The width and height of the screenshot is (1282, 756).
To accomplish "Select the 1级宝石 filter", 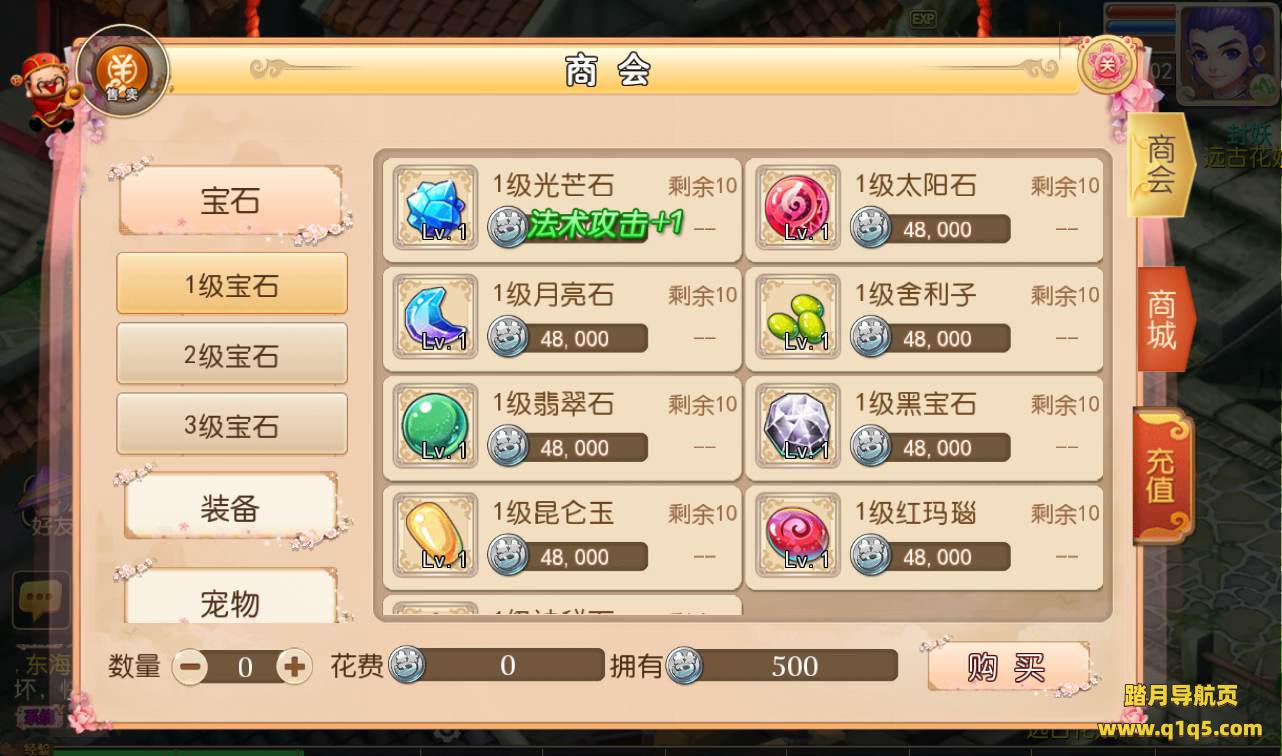I will tap(232, 284).
